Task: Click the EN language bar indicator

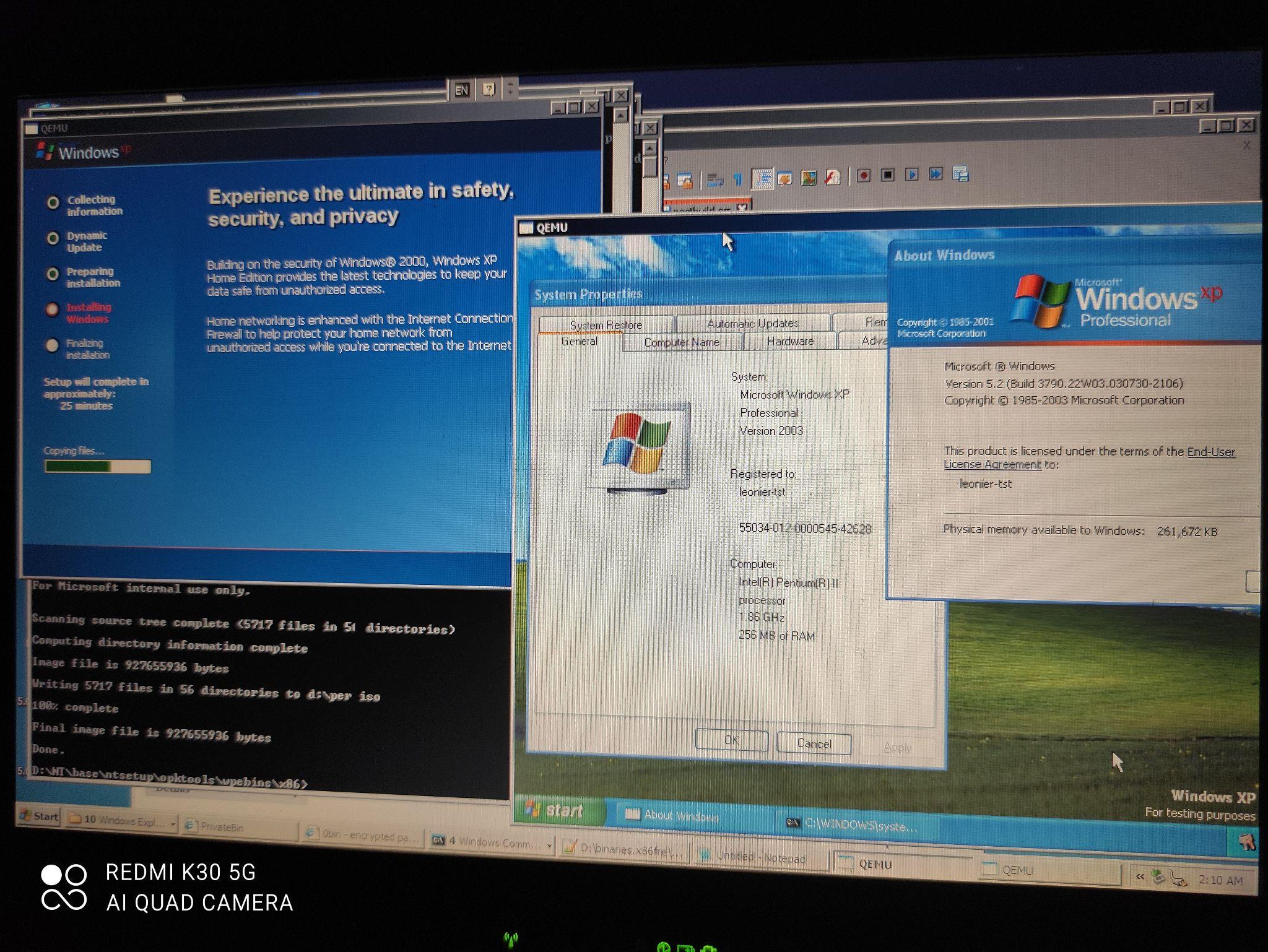Action: pos(461,90)
